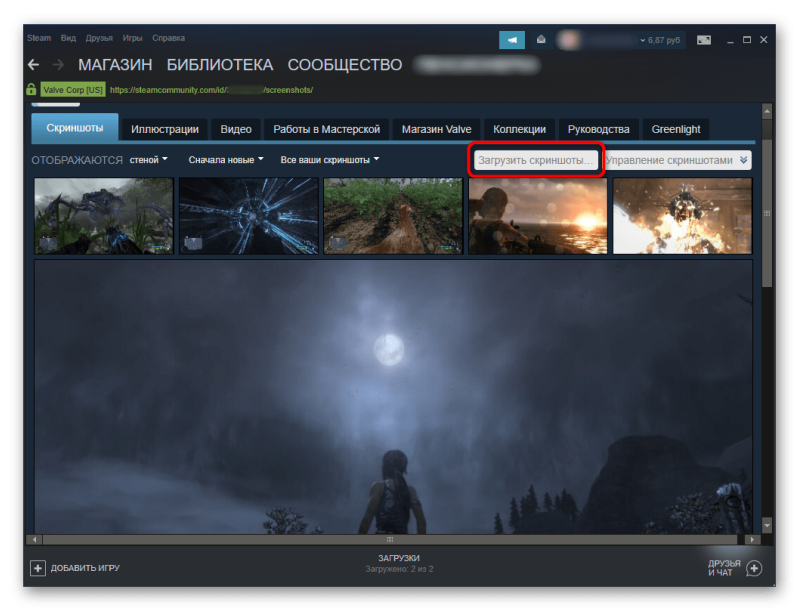The image size is (800, 611).
Task: Open the Друзья menu
Action: (99, 38)
